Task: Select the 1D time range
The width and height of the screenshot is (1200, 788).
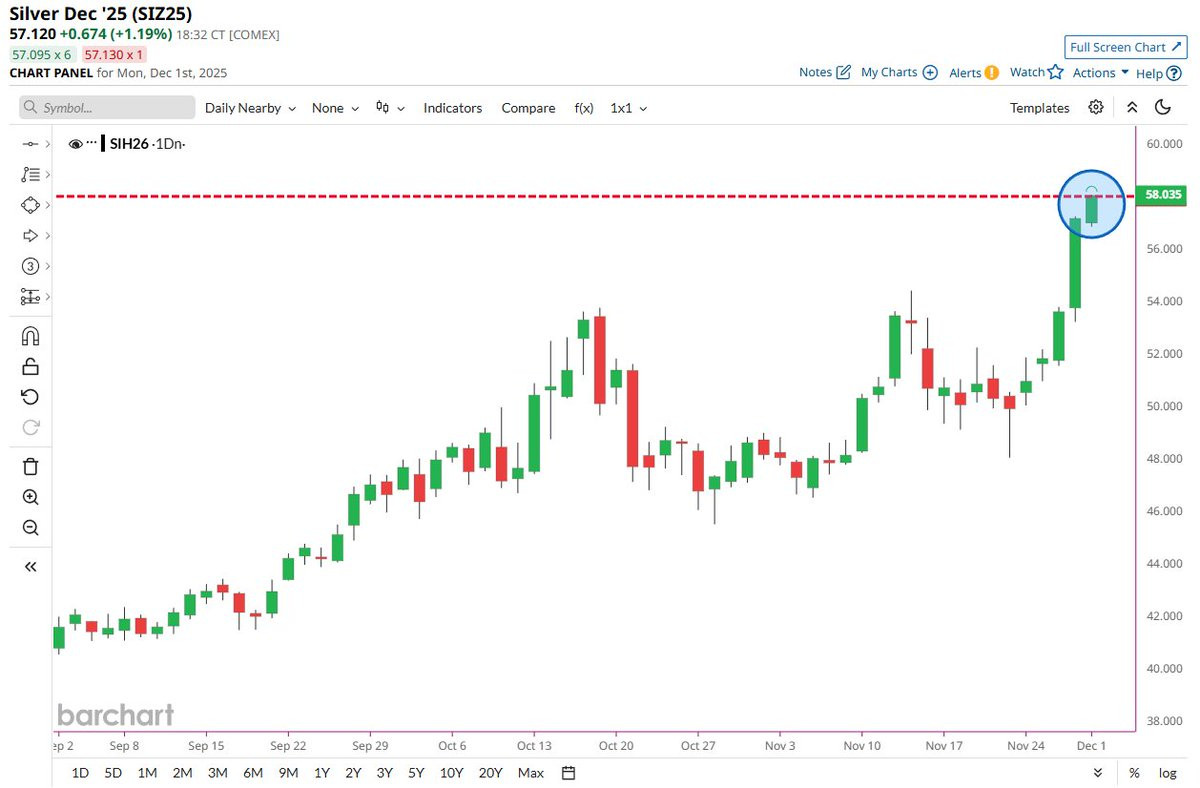Action: coord(80,772)
